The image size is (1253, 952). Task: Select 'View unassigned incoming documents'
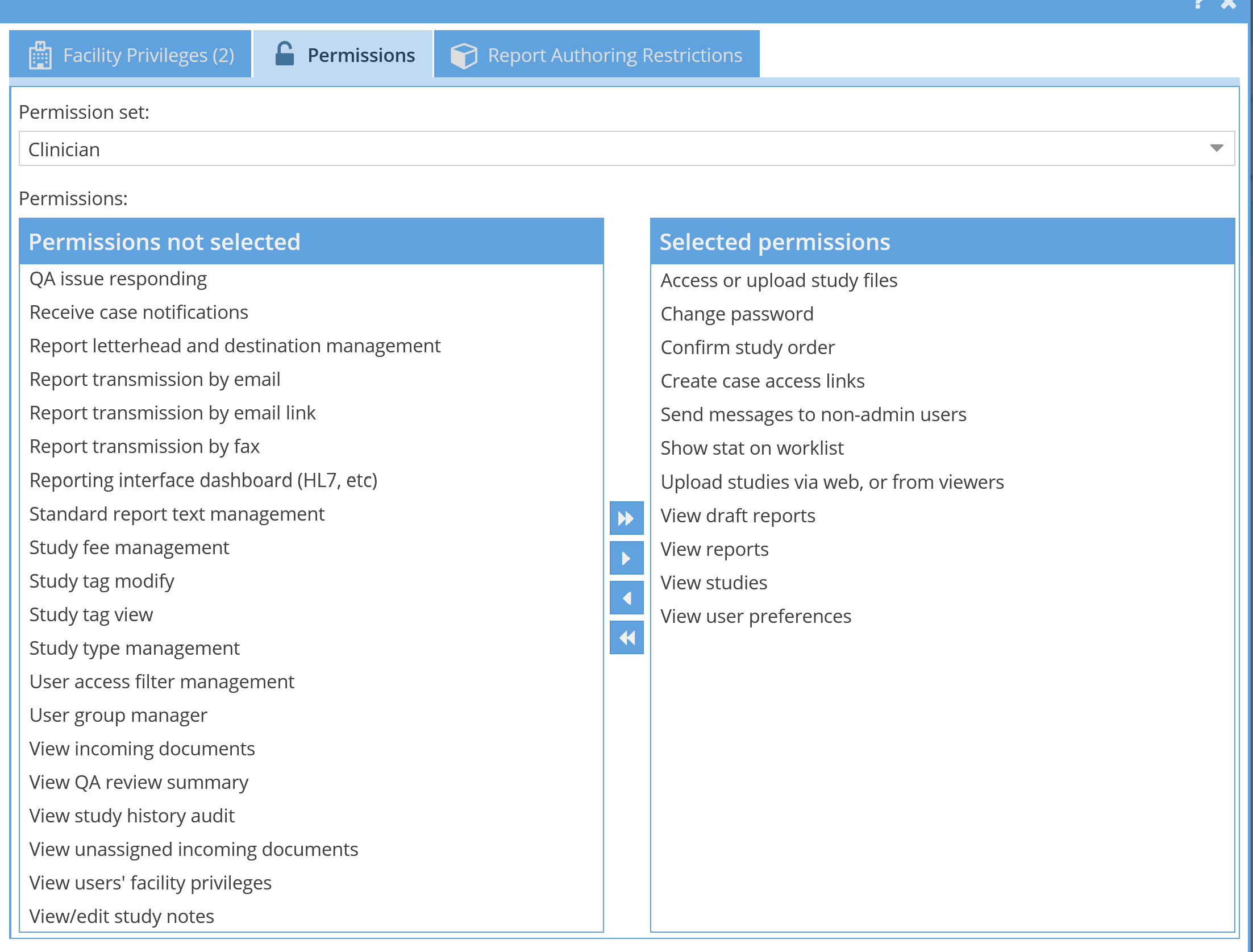click(311, 849)
